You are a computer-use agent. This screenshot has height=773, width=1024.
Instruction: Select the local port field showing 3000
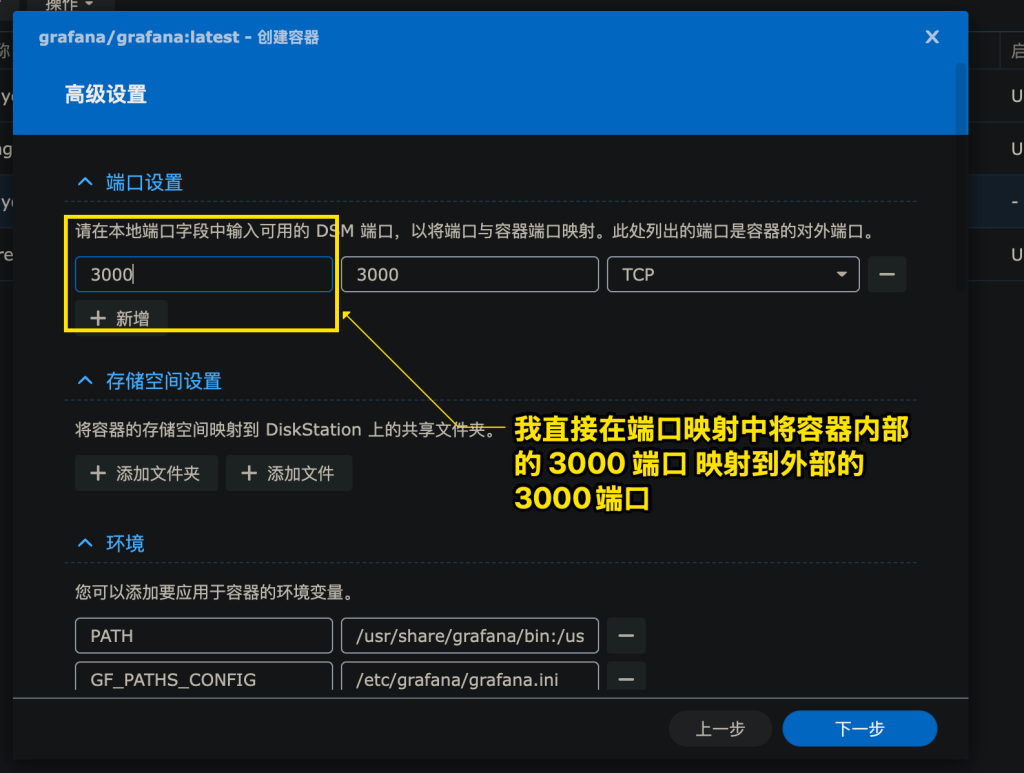[203, 274]
